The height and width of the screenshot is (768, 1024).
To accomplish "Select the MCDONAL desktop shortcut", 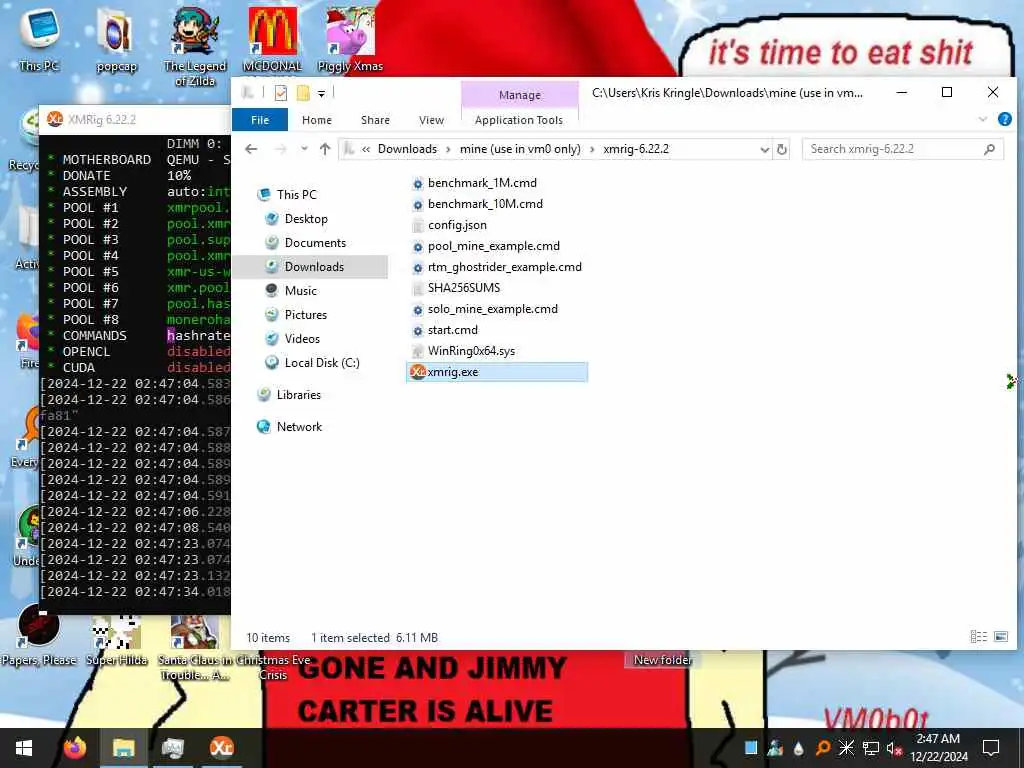I will coord(272,39).
